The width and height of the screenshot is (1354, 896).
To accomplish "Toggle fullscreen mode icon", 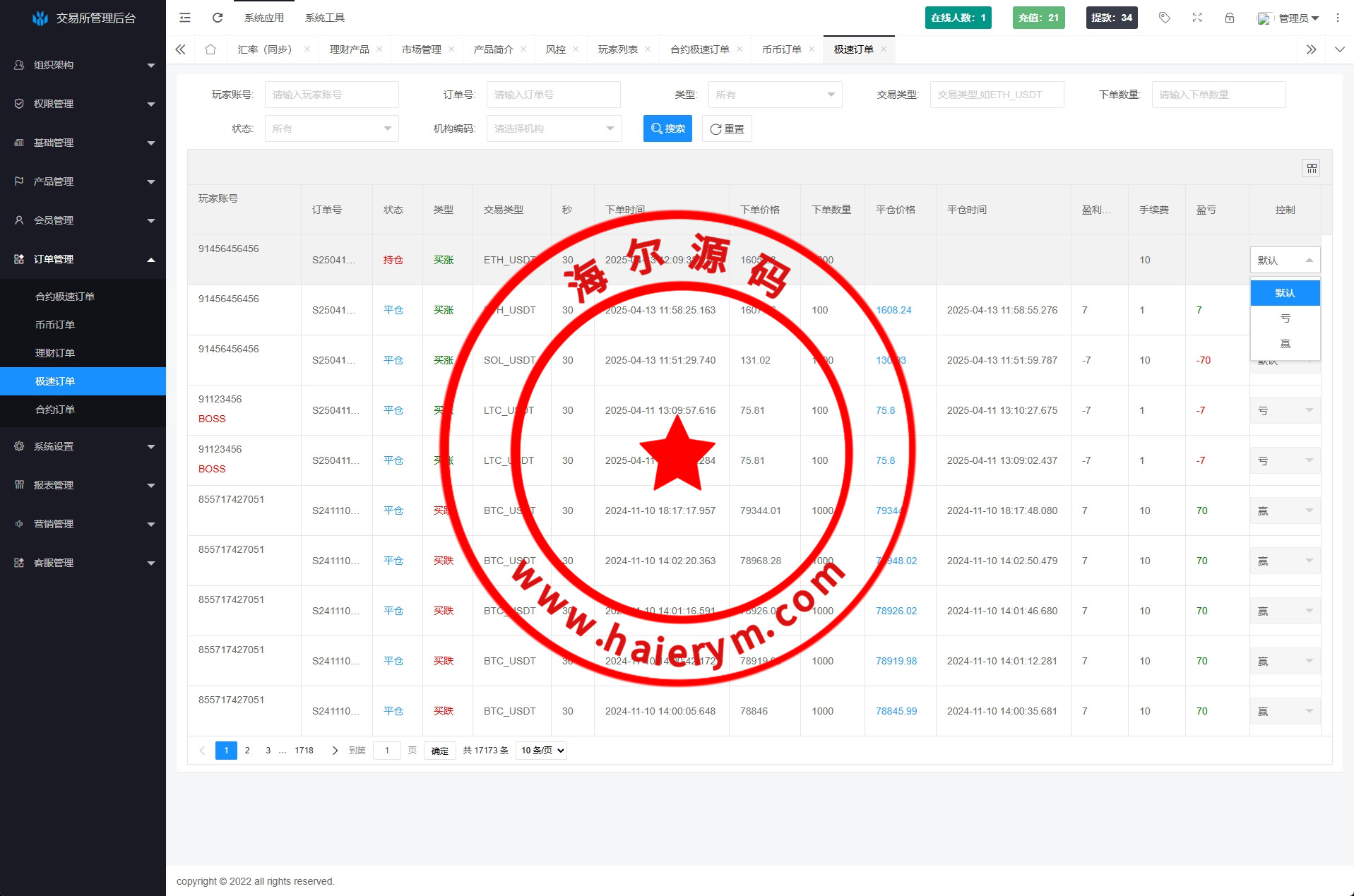I will pyautogui.click(x=1197, y=18).
